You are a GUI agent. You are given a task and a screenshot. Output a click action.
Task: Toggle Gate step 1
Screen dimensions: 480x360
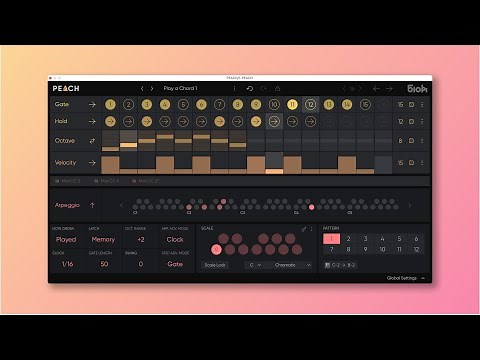coord(110,105)
